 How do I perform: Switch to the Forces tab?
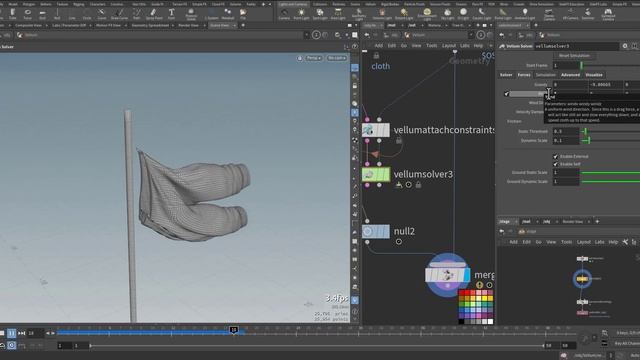pos(524,75)
